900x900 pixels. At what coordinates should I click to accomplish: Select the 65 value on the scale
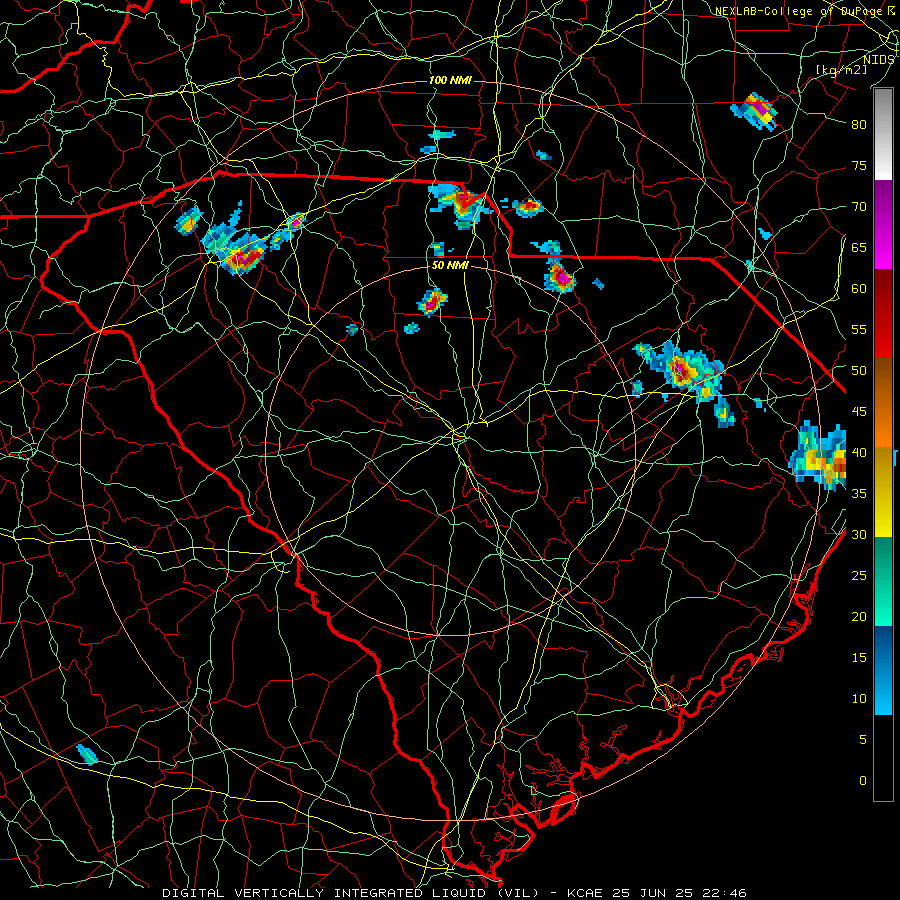(859, 247)
